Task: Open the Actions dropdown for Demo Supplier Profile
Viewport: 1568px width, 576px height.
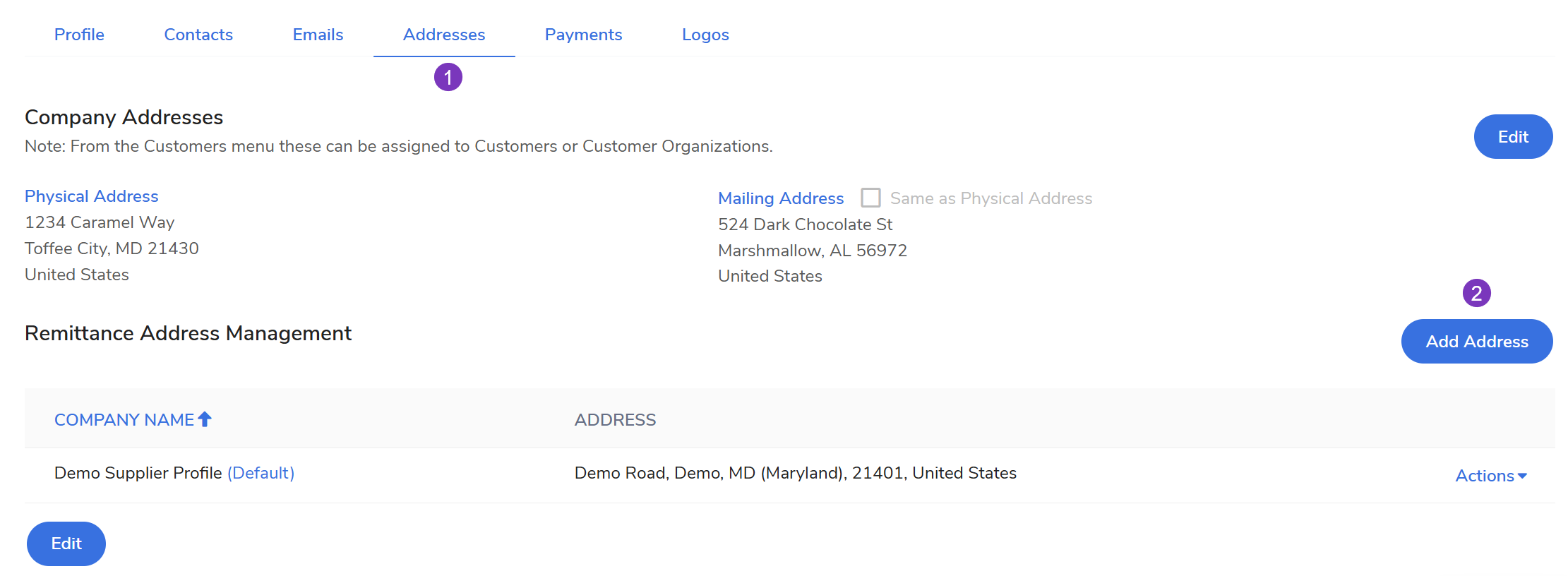Action: 1490,476
